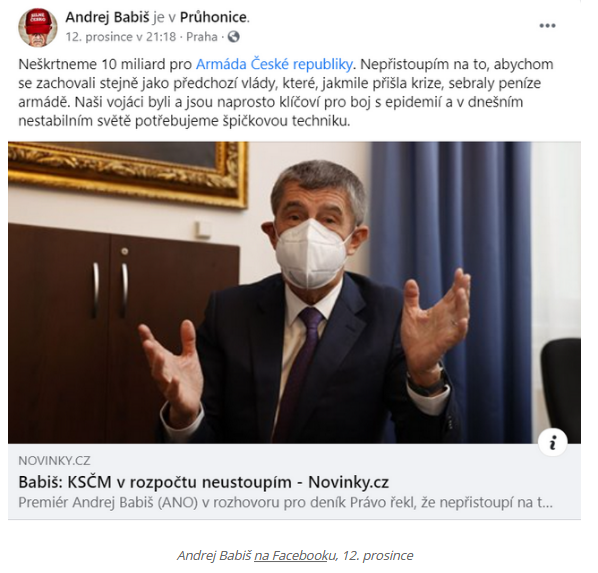598x573 pixels.
Task: Click the Andrej Babiš profile name
Action: tap(108, 18)
